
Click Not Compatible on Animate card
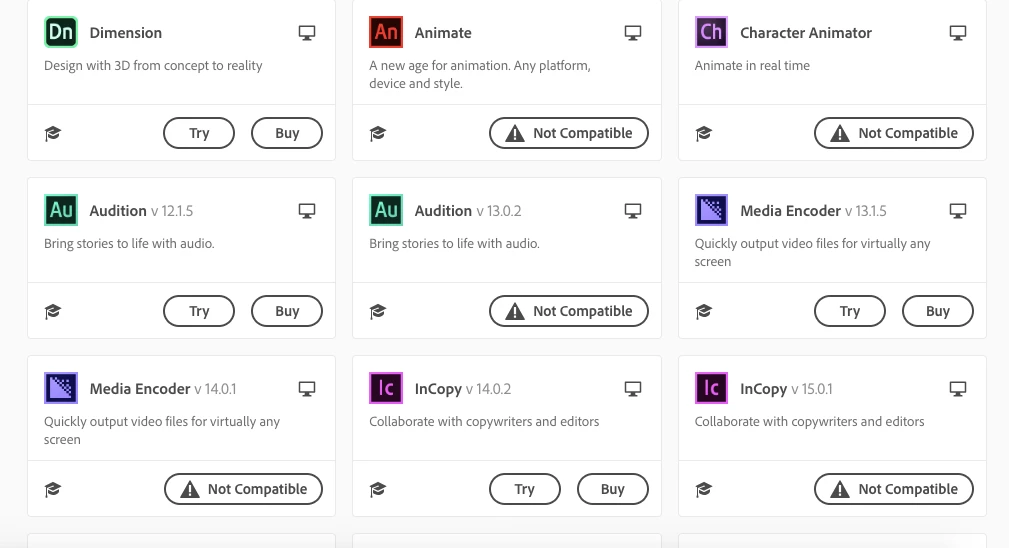(569, 133)
